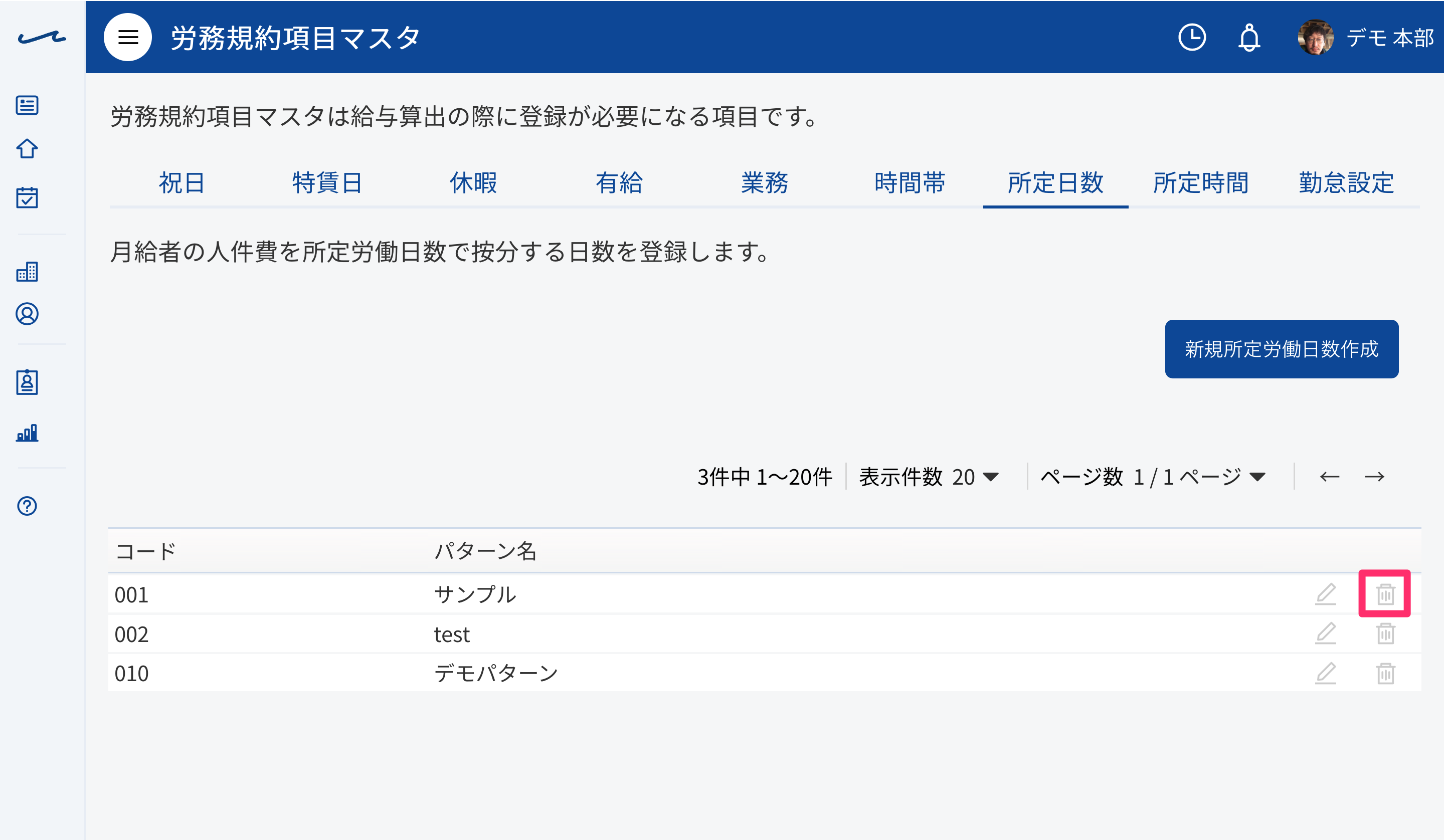
Task: Switch to the 勤怠設定 tab
Action: [1347, 183]
